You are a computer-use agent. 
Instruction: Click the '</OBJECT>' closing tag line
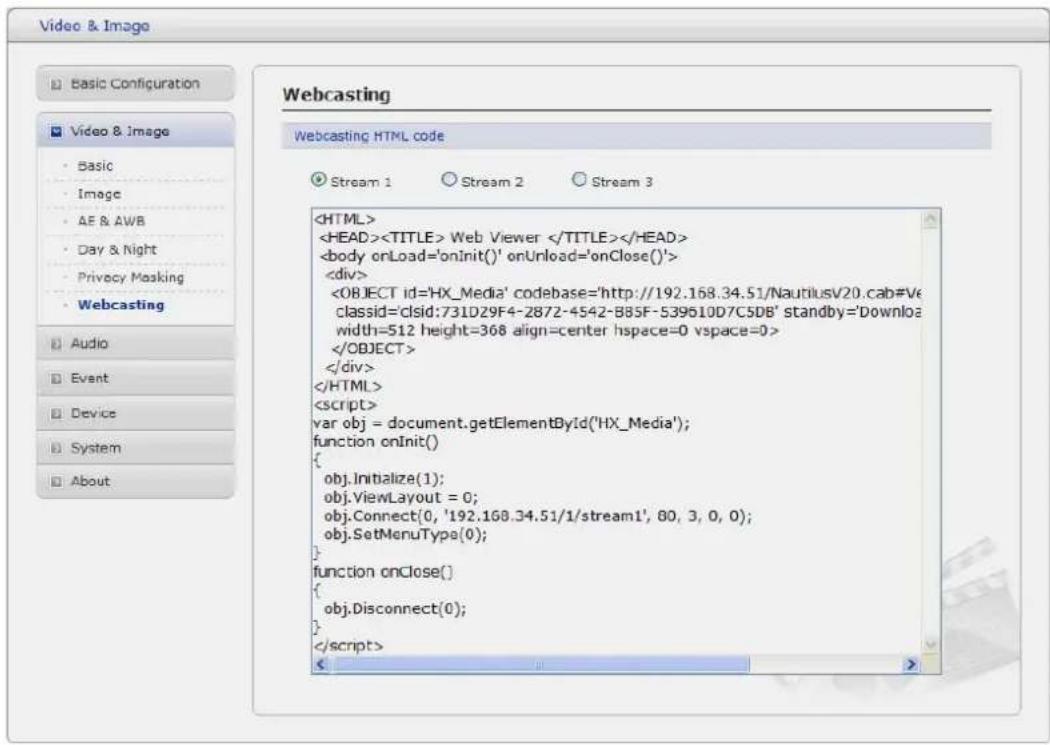coord(373,349)
